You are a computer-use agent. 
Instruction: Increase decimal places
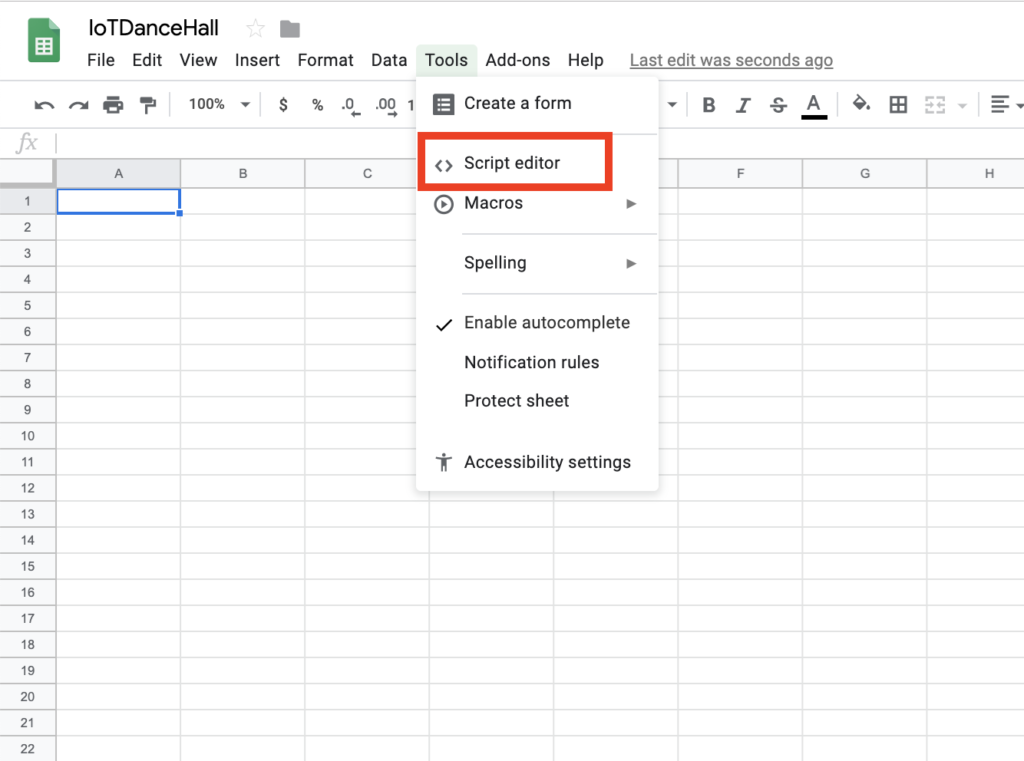(384, 104)
